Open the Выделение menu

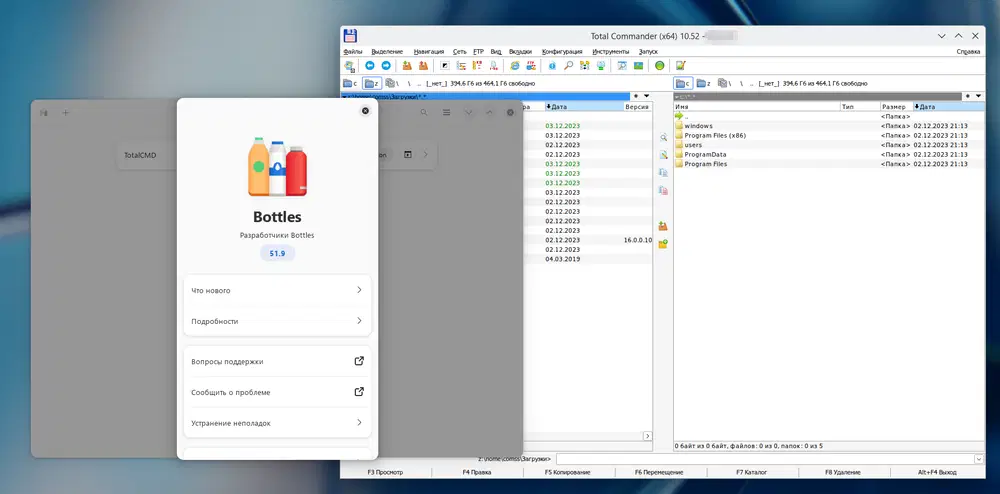(387, 52)
